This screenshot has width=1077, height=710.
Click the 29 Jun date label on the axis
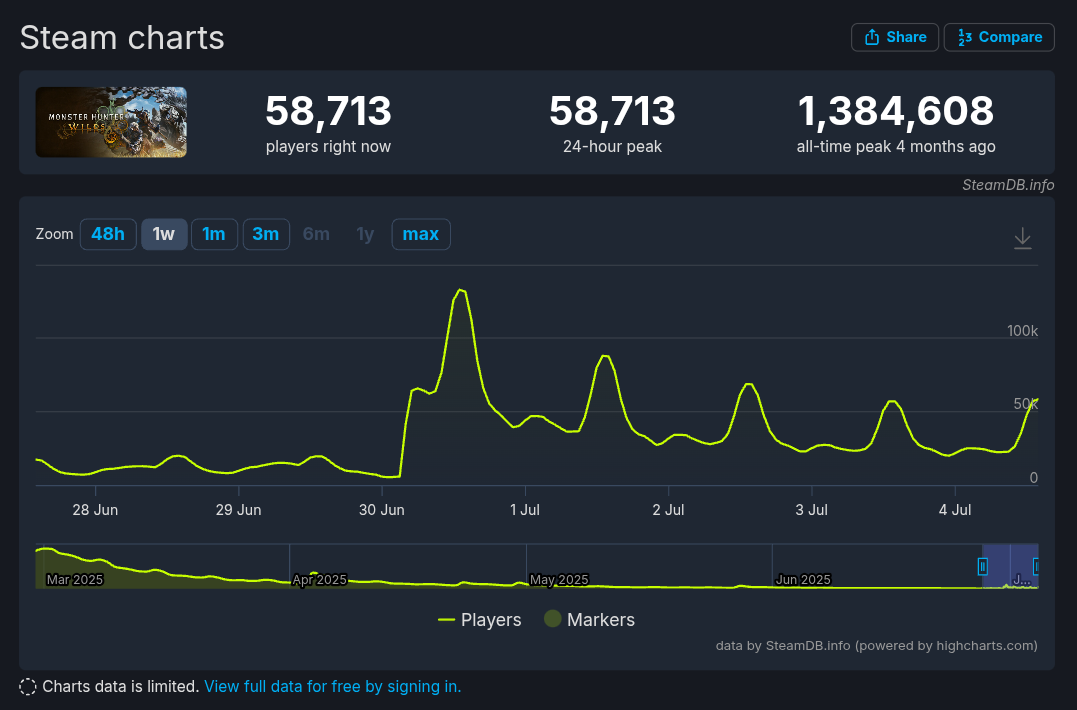point(238,510)
